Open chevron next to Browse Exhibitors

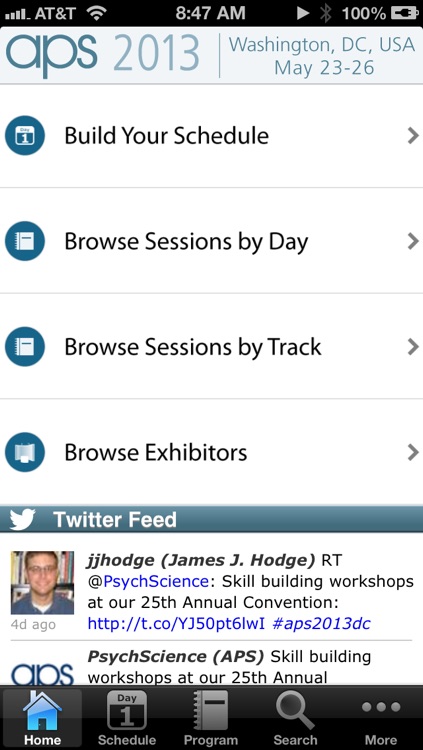point(413,452)
